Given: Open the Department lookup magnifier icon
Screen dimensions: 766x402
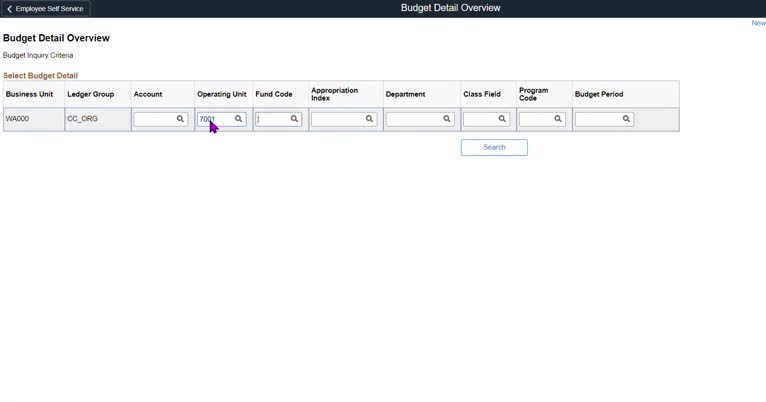Looking at the screenshot, I should [x=447, y=119].
